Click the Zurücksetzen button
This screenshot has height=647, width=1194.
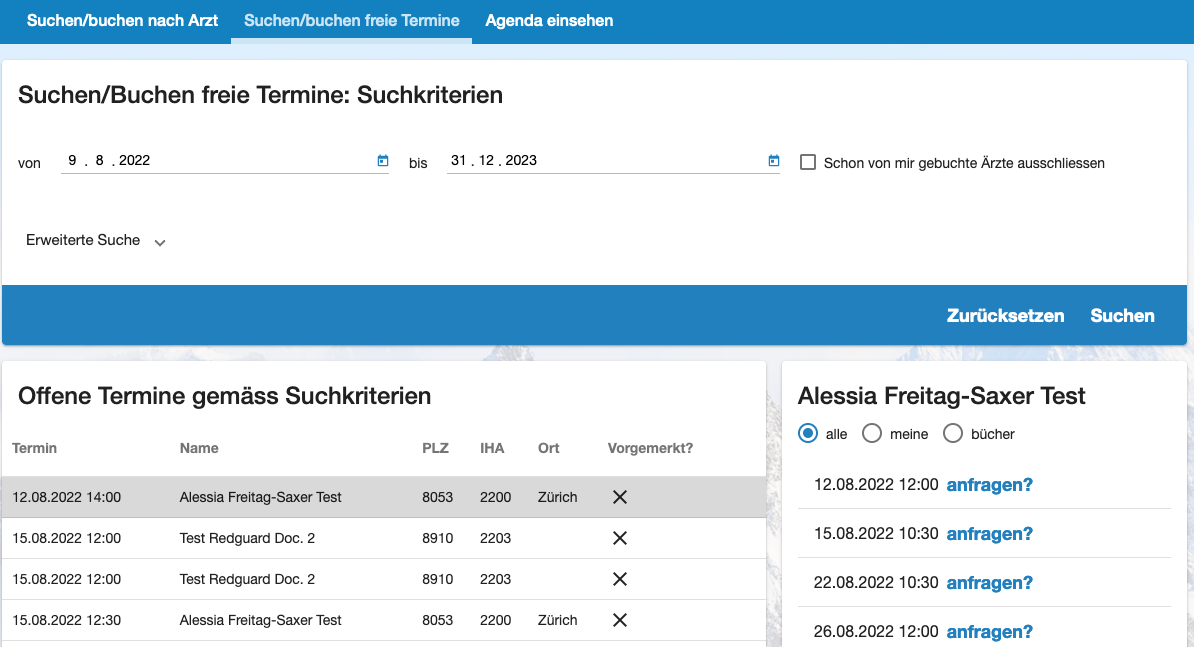pyautogui.click(x=1005, y=315)
